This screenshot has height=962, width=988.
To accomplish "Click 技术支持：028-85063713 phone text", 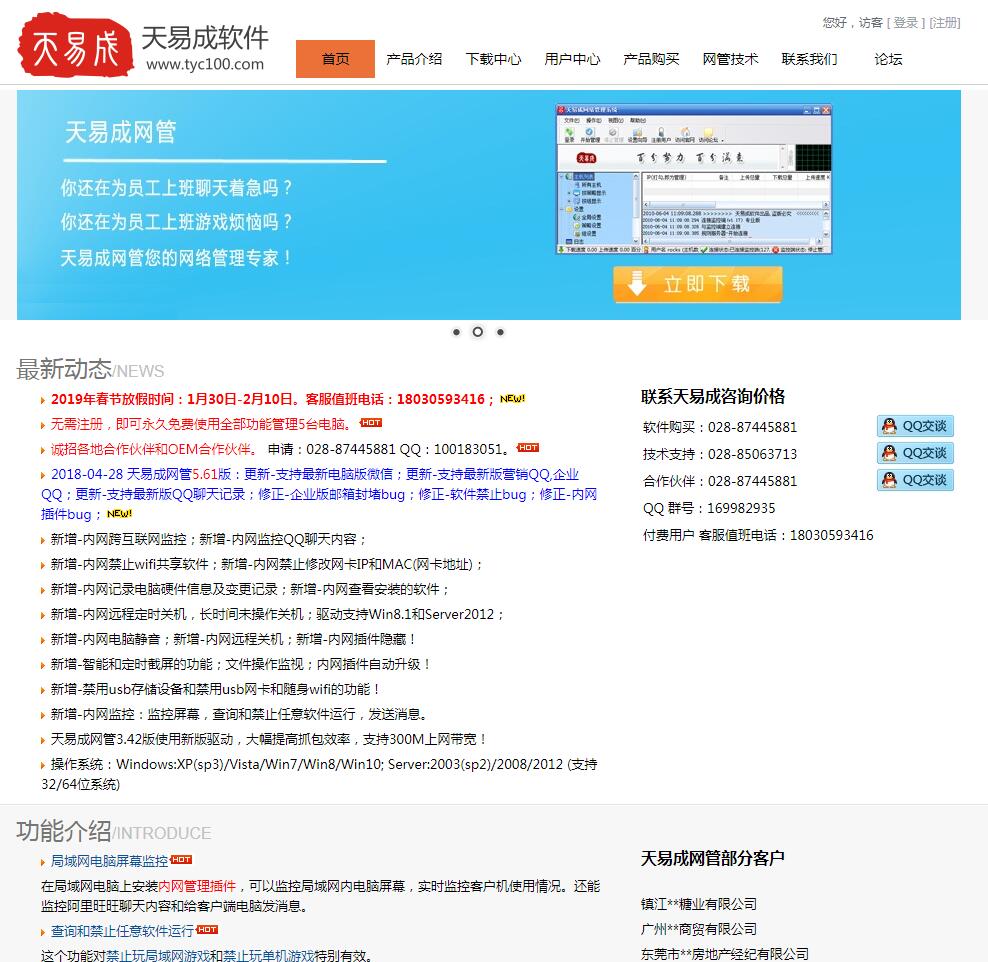I will (720, 454).
